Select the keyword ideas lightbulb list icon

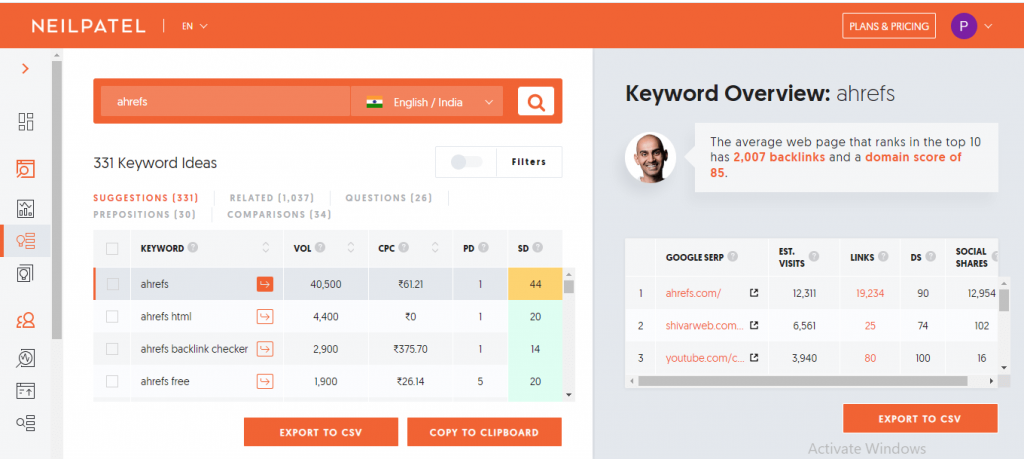(25, 240)
